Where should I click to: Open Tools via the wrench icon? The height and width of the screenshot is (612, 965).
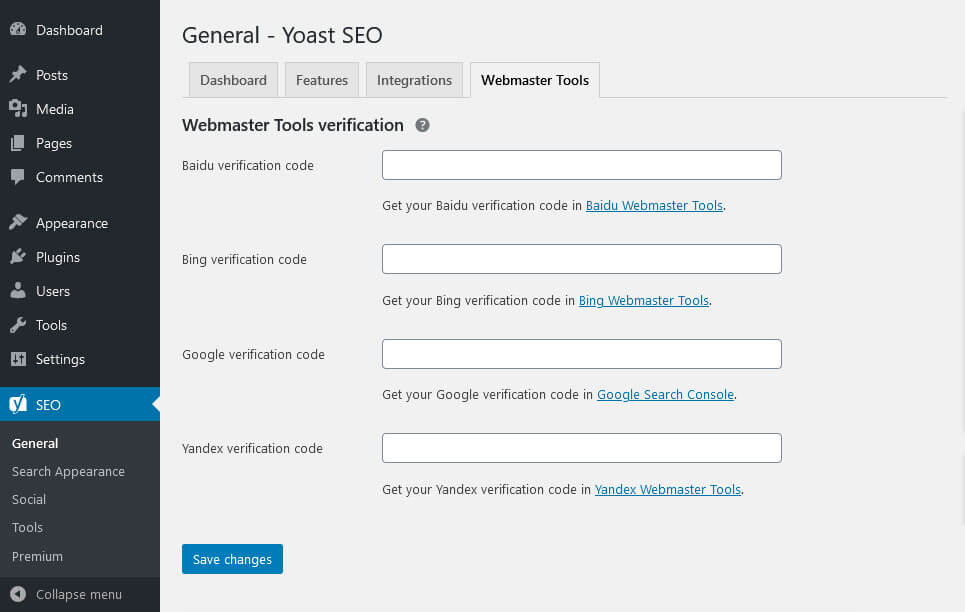[18, 325]
